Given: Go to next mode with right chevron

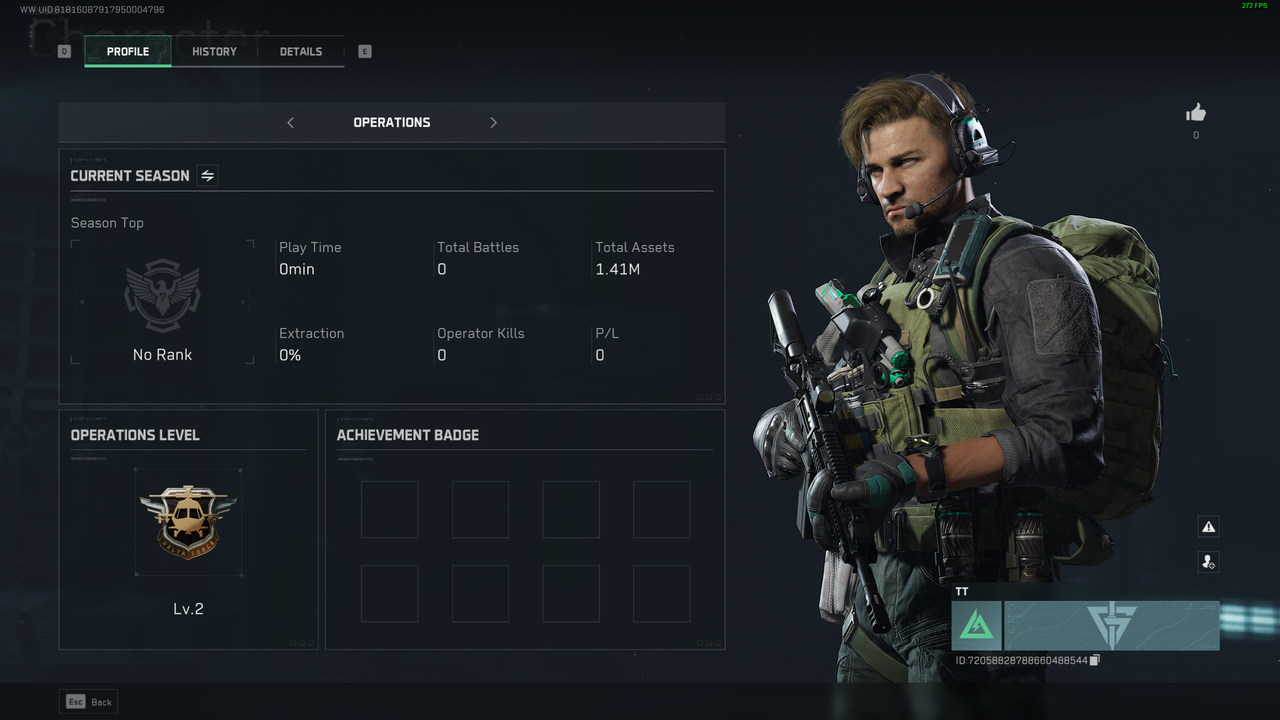Looking at the screenshot, I should coord(493,122).
